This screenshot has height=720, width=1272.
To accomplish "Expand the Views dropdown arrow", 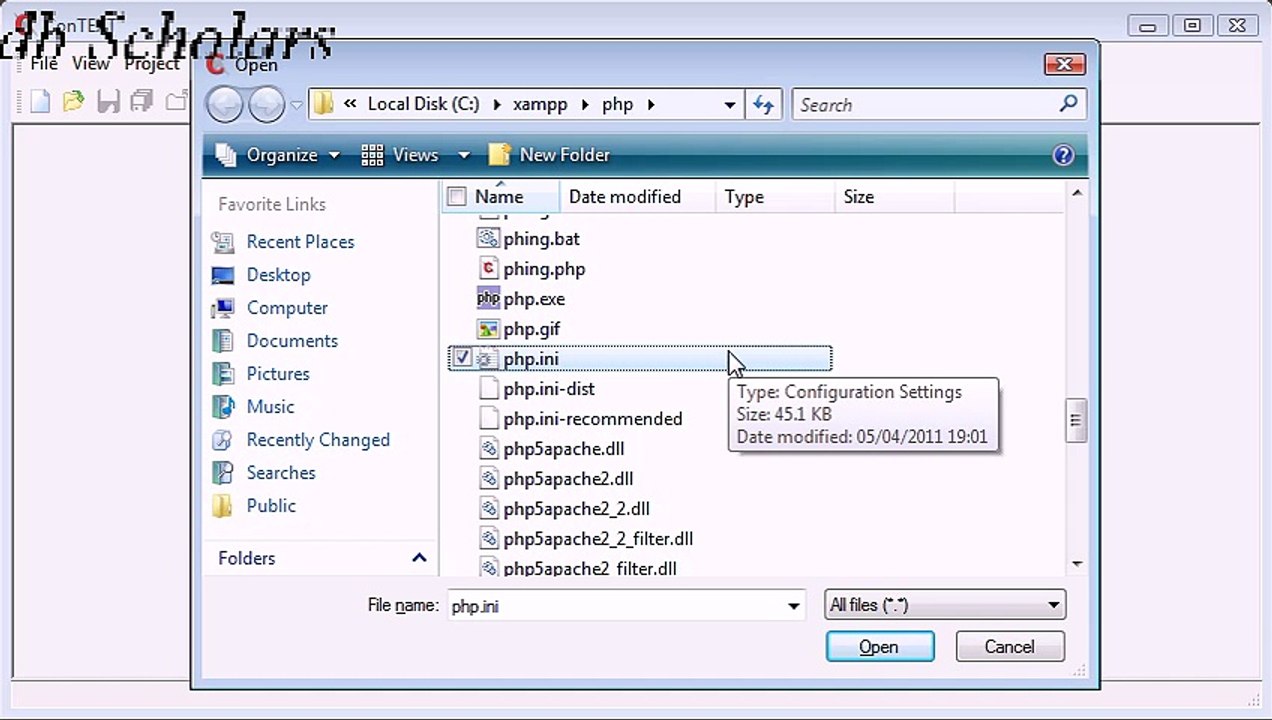I will (x=464, y=155).
